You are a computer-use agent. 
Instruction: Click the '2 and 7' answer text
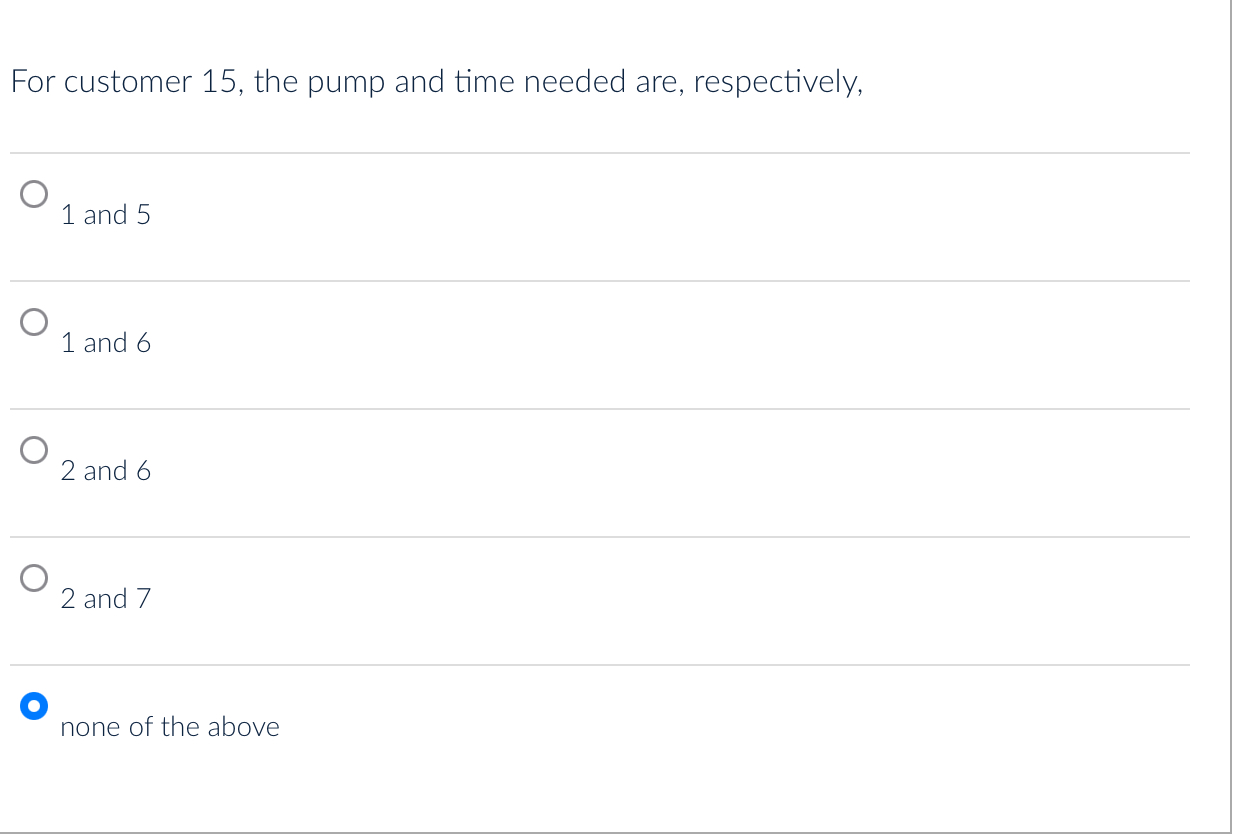point(105,598)
